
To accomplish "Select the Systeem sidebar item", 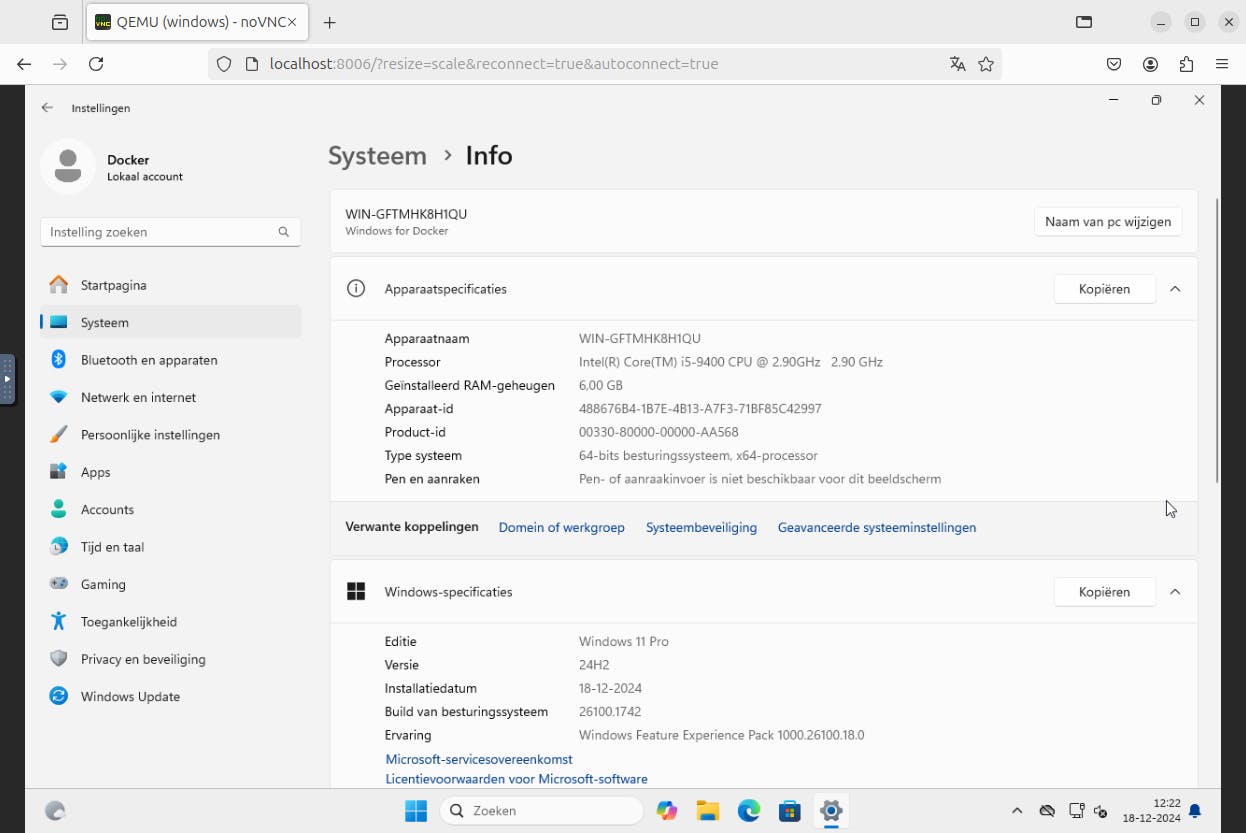I will tap(170, 322).
